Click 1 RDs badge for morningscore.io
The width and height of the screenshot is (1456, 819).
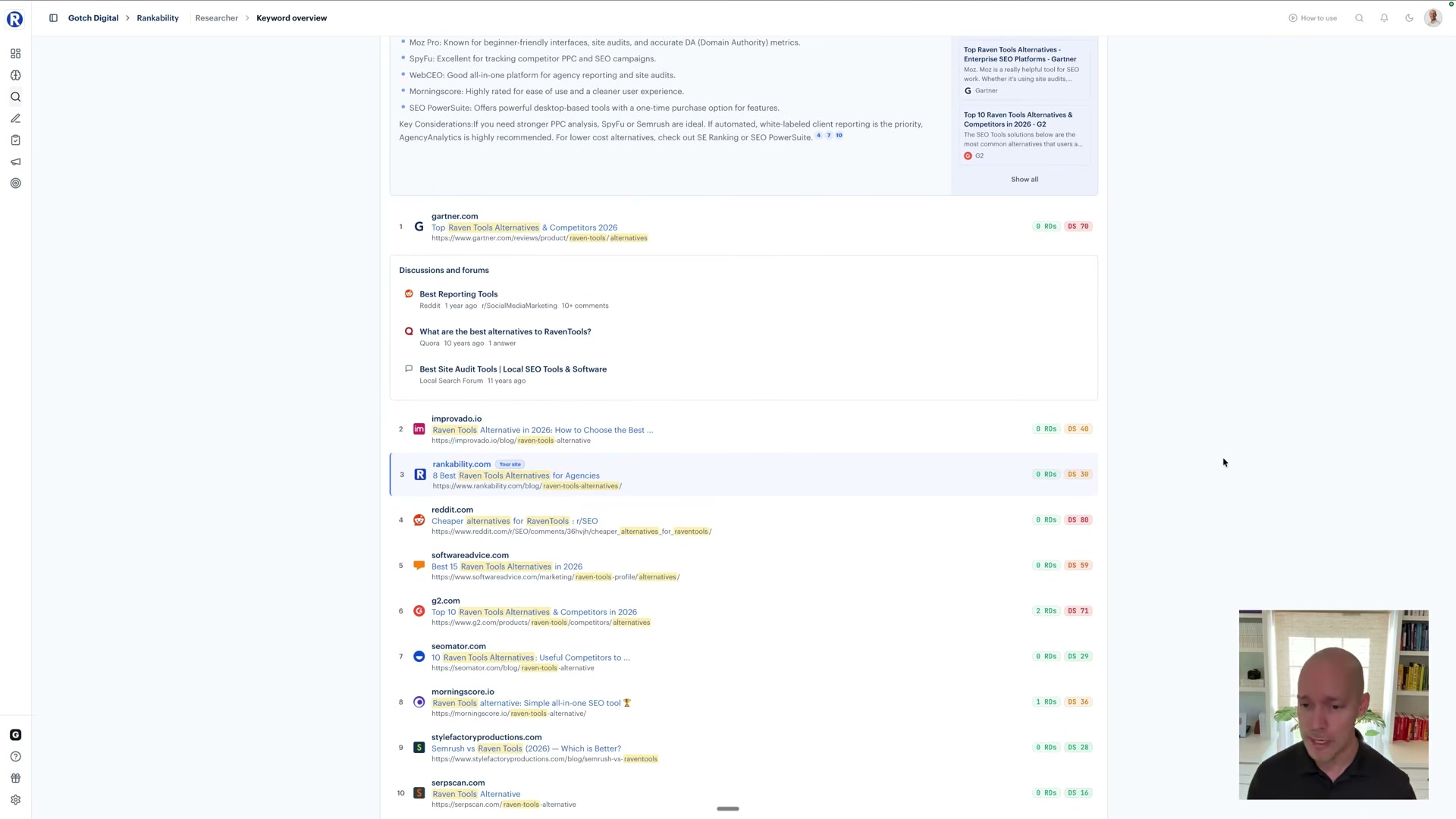click(1046, 702)
